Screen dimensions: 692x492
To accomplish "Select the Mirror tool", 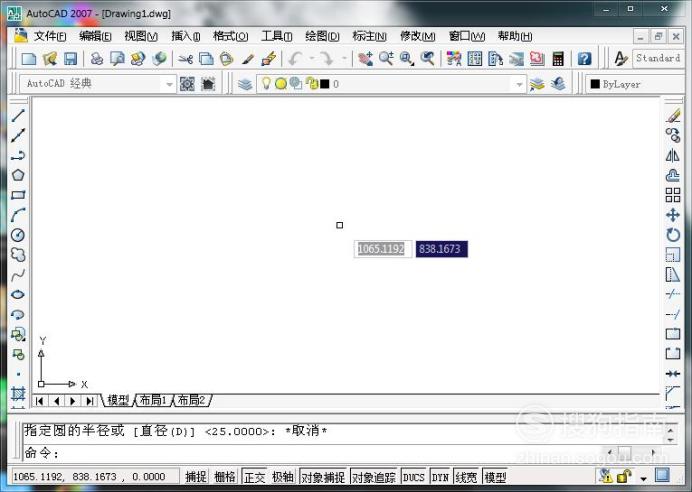I will pos(673,155).
